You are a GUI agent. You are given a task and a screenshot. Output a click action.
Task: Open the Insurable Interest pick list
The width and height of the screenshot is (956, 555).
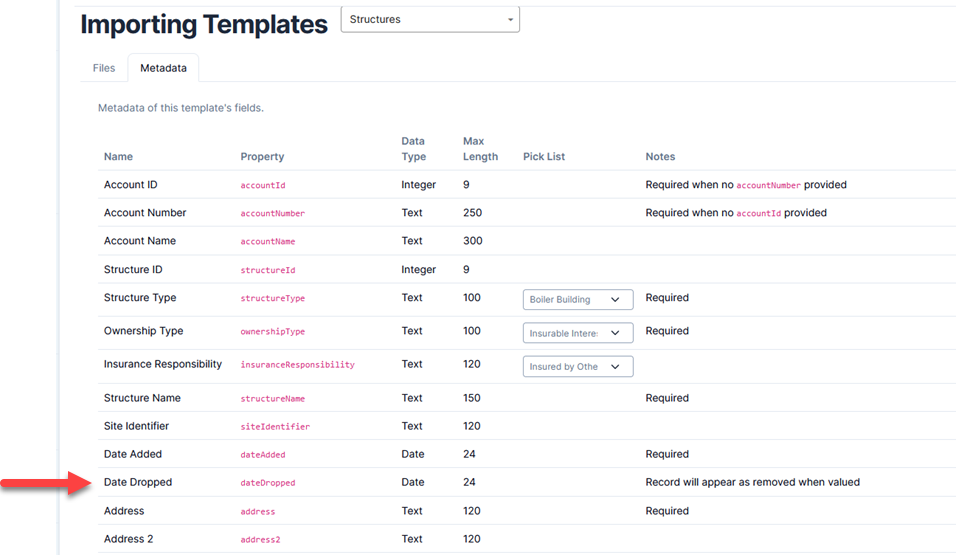click(578, 333)
